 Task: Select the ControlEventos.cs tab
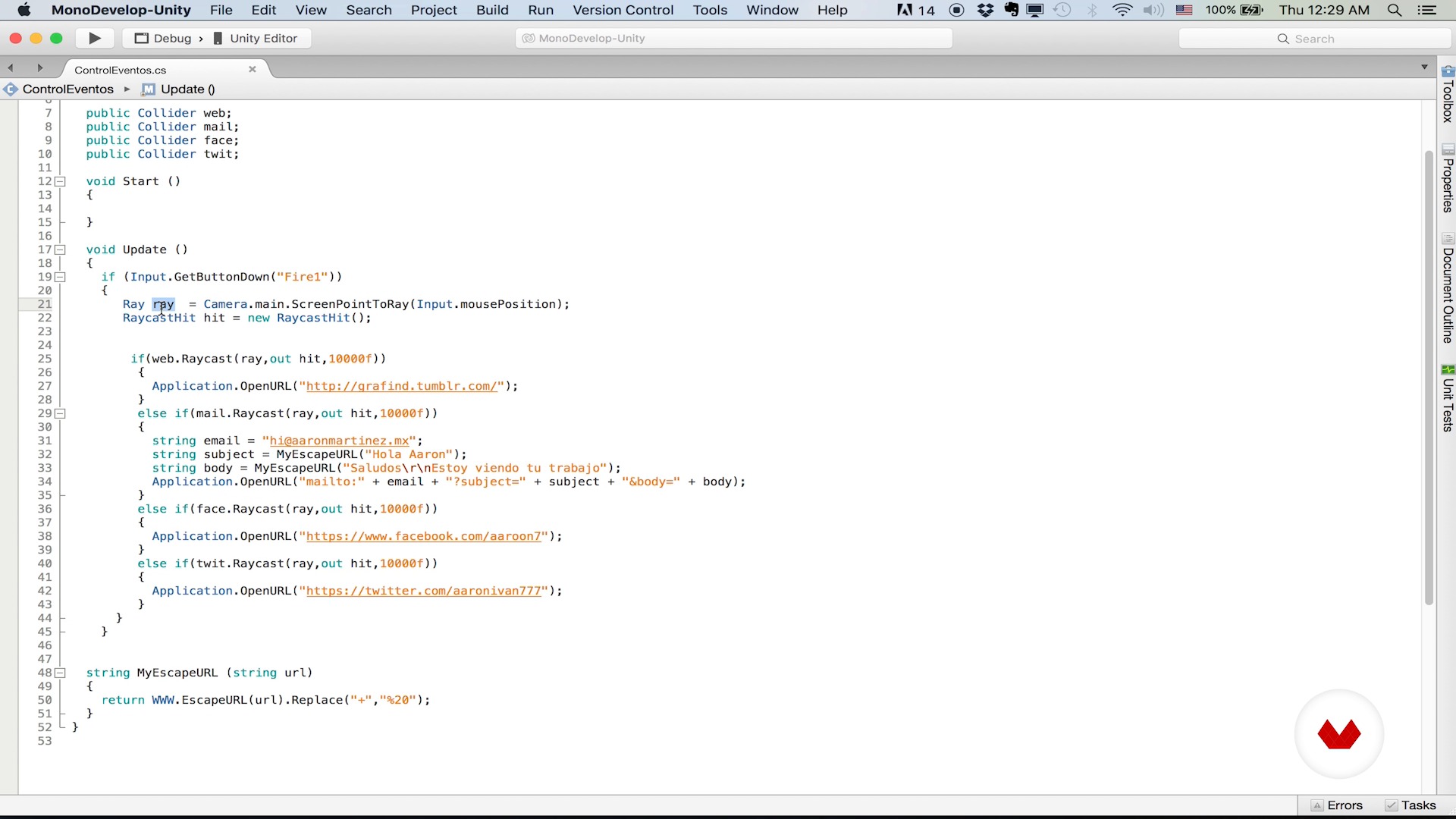coord(121,69)
